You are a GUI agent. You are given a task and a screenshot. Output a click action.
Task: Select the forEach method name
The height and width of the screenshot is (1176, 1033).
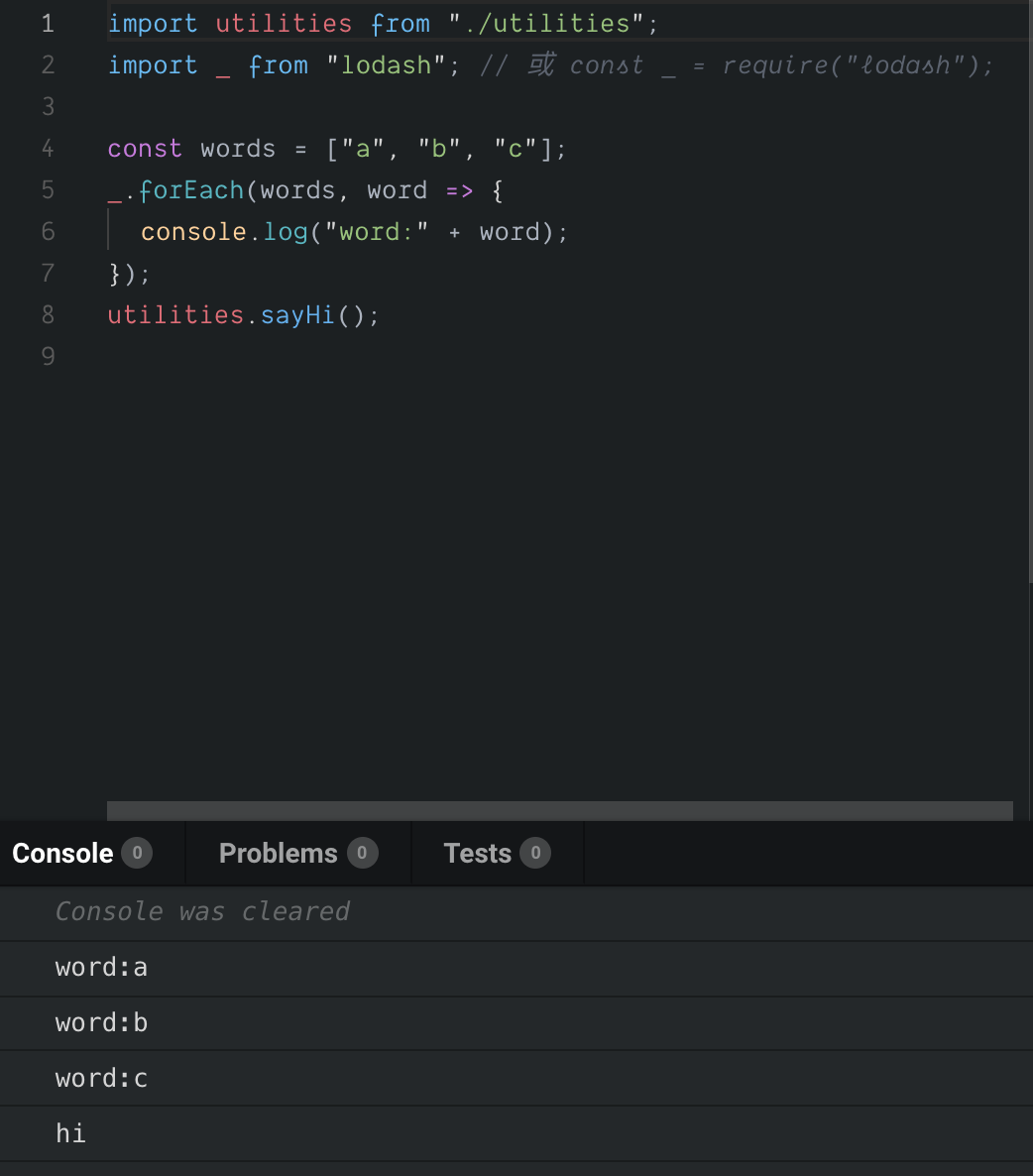pyautogui.click(x=191, y=189)
